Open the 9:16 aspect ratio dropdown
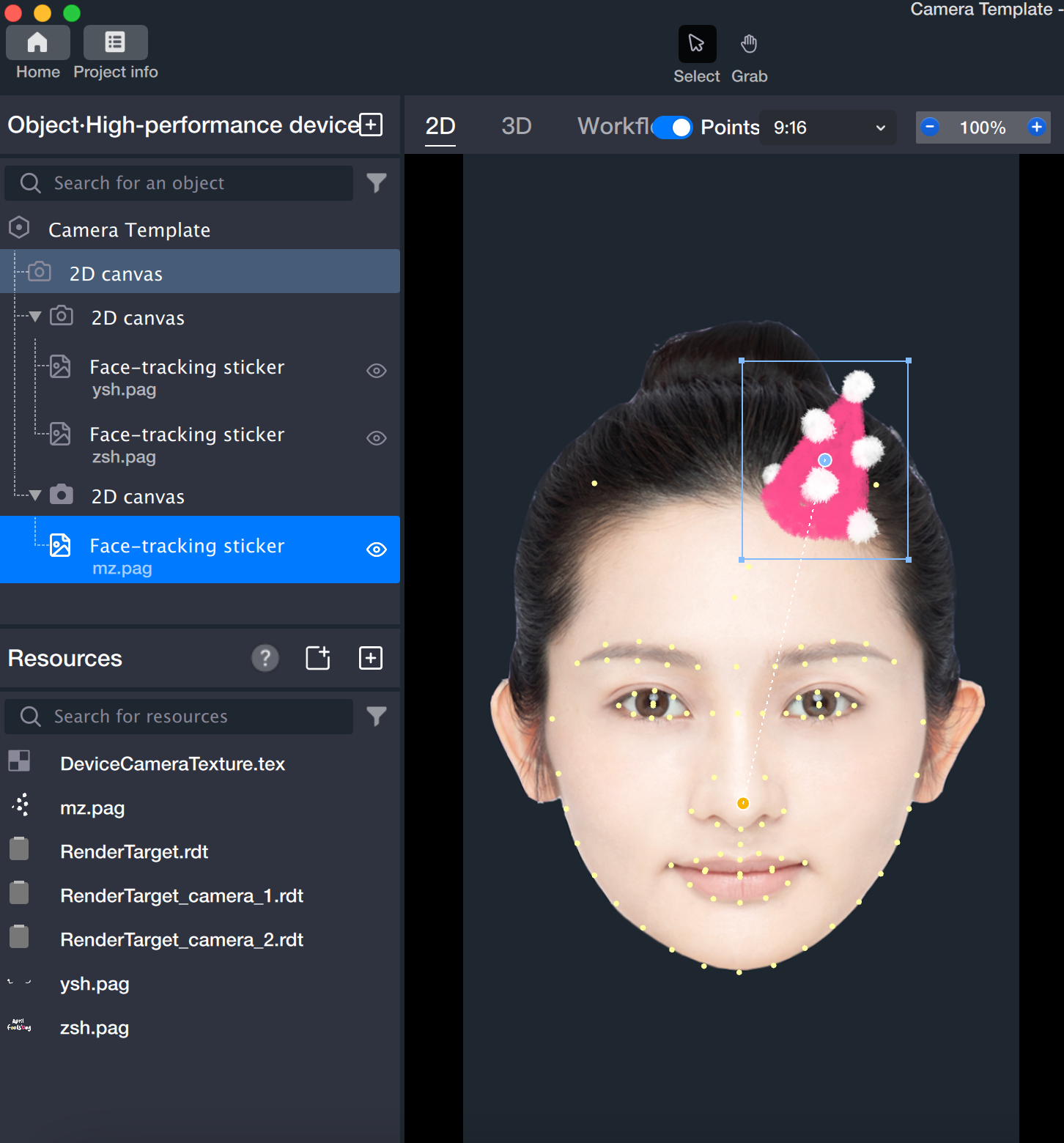The image size is (1064, 1143). (828, 127)
